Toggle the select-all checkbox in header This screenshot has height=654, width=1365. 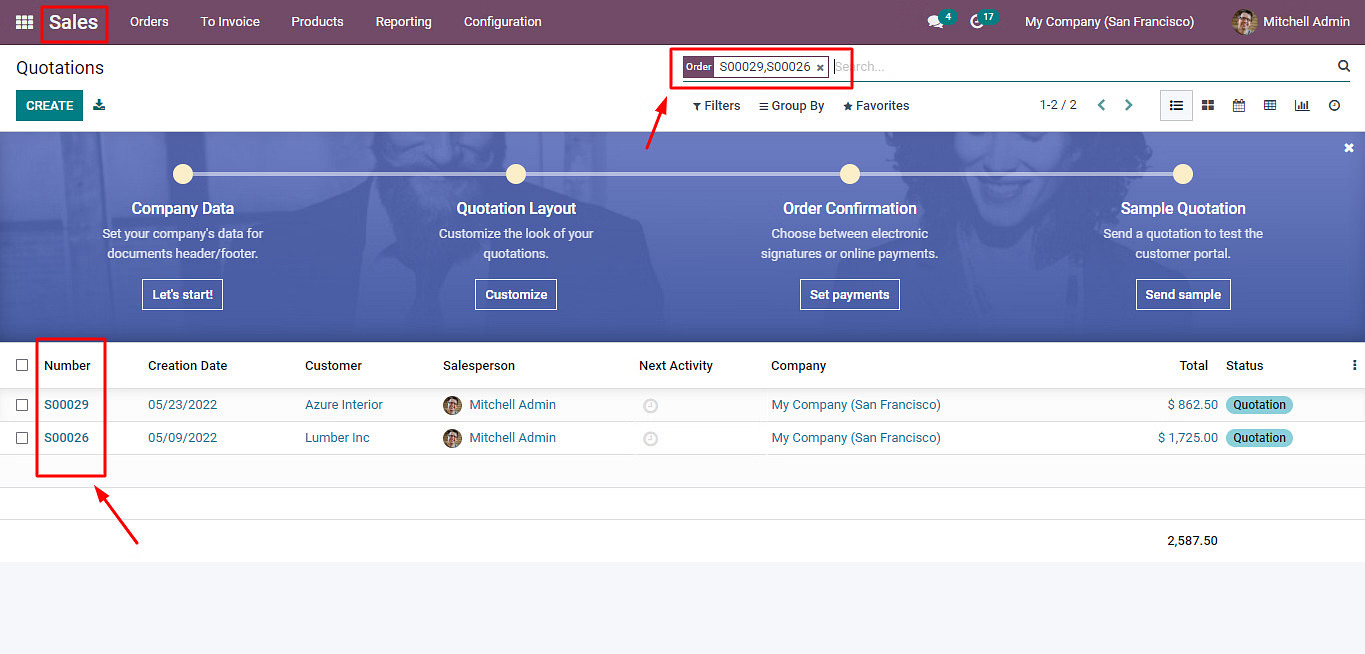pyautogui.click(x=22, y=365)
